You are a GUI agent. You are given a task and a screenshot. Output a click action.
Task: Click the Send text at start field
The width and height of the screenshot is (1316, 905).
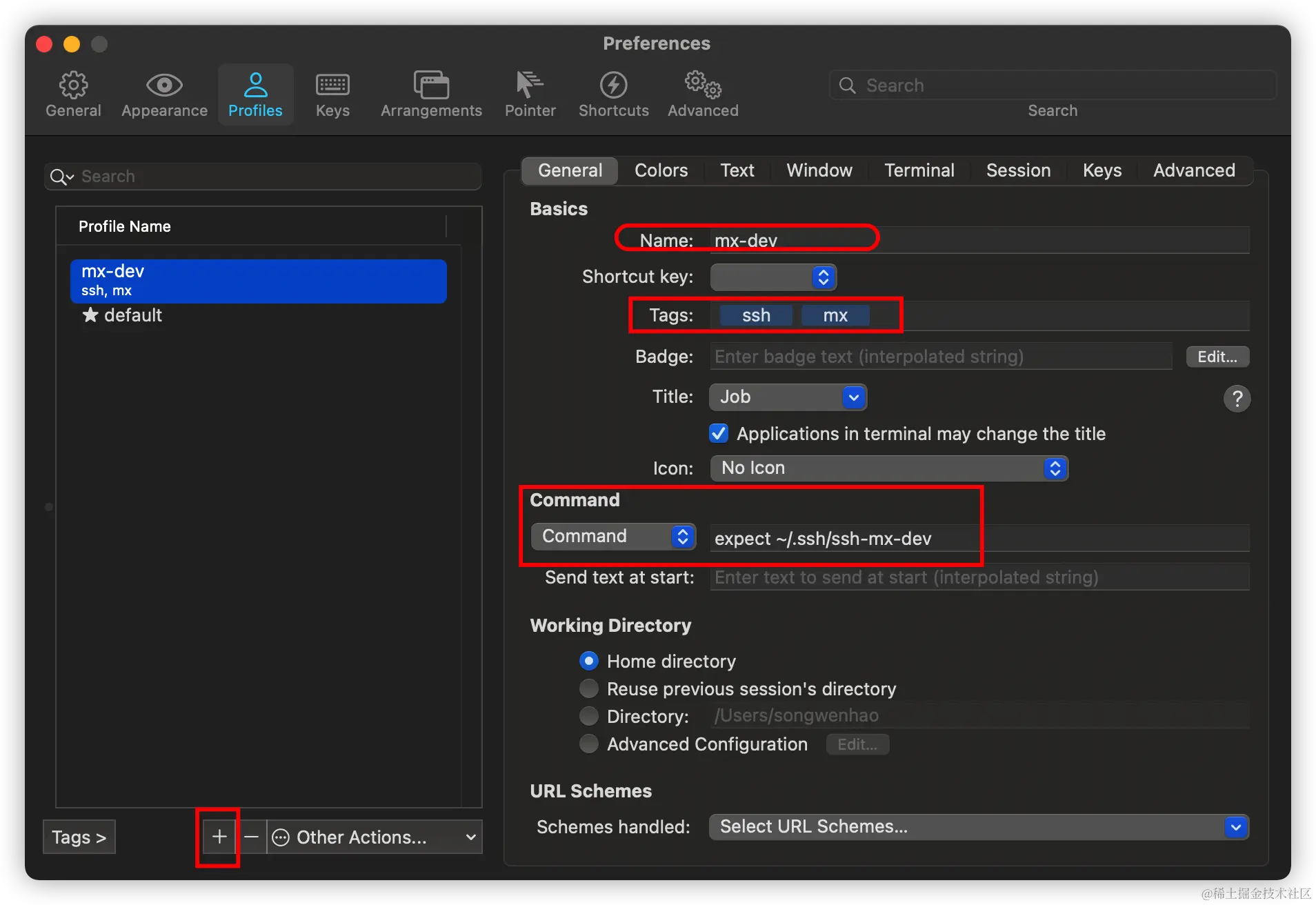click(x=979, y=577)
